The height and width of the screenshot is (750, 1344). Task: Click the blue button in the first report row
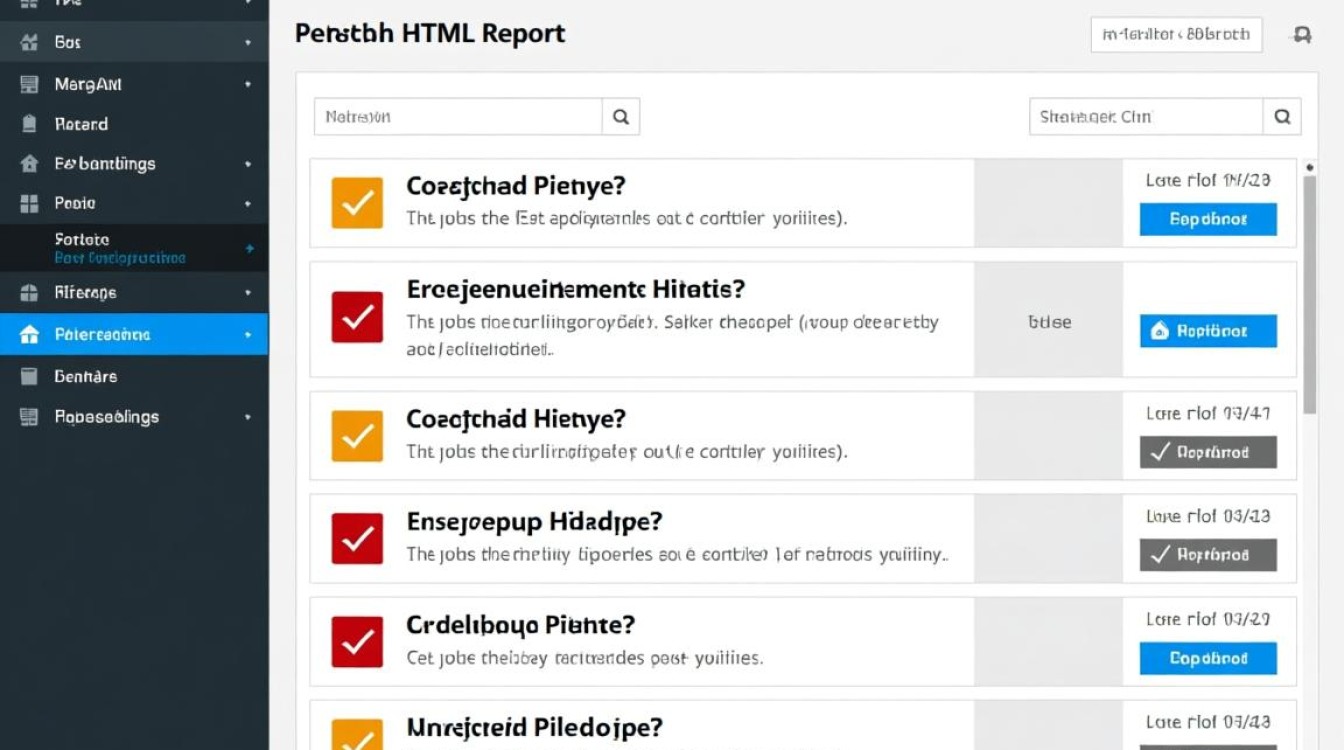(x=1208, y=219)
